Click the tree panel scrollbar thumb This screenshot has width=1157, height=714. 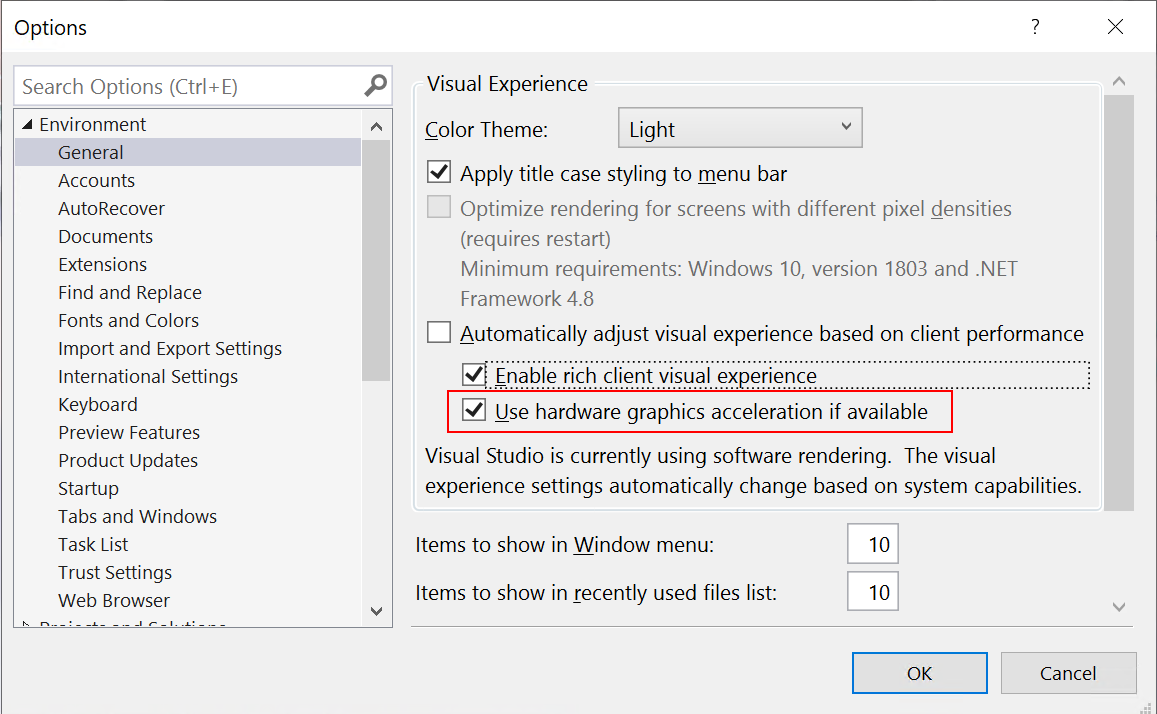click(376, 260)
